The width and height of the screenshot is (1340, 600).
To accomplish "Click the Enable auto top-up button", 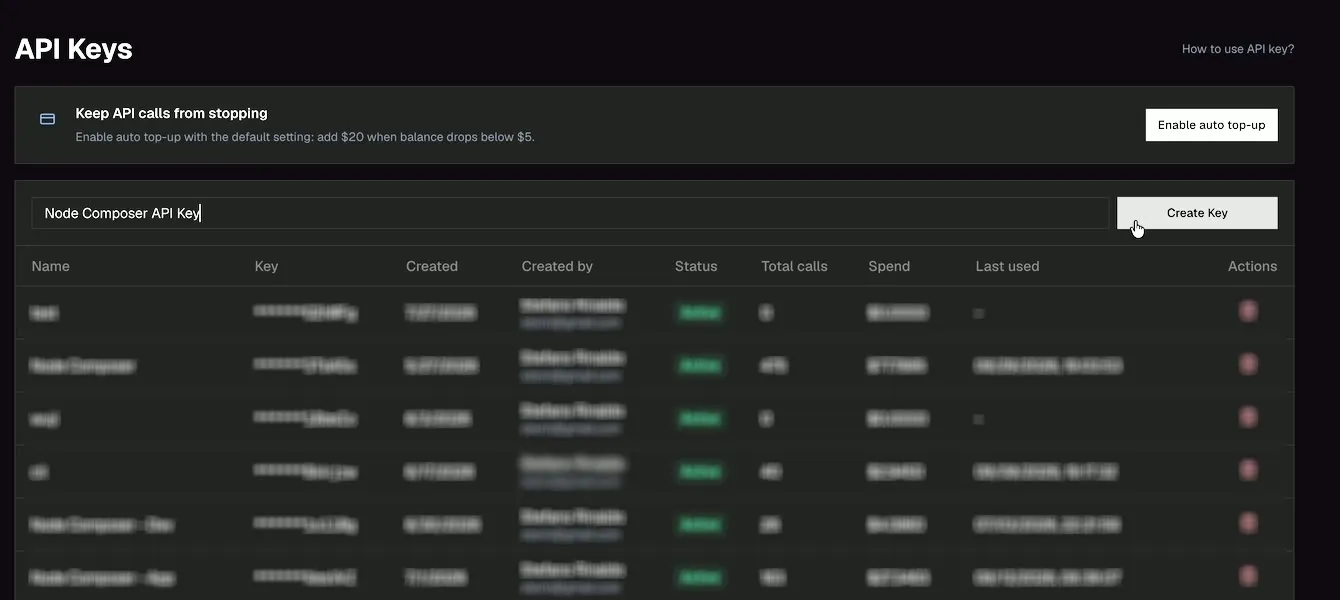I will pyautogui.click(x=1211, y=125).
